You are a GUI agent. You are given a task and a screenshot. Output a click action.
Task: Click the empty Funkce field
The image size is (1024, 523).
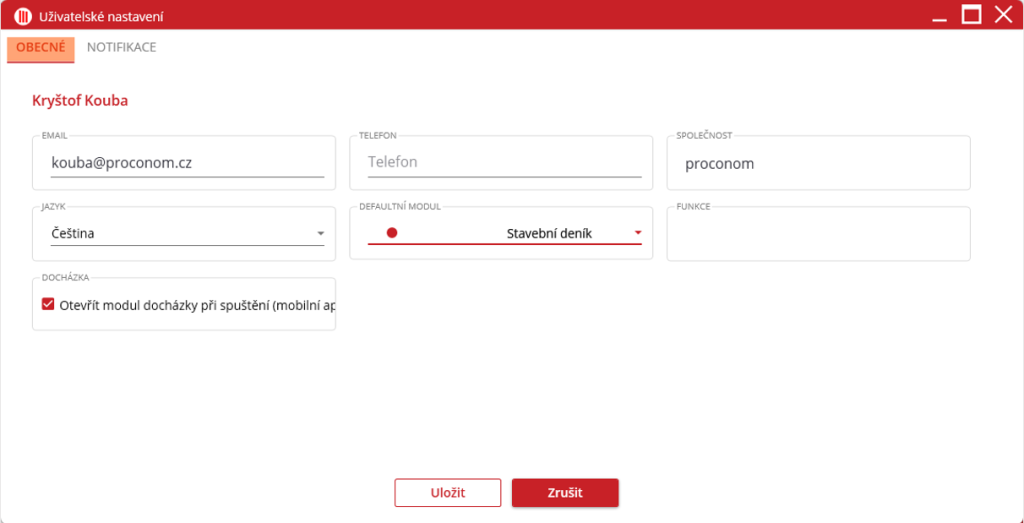tap(818, 236)
